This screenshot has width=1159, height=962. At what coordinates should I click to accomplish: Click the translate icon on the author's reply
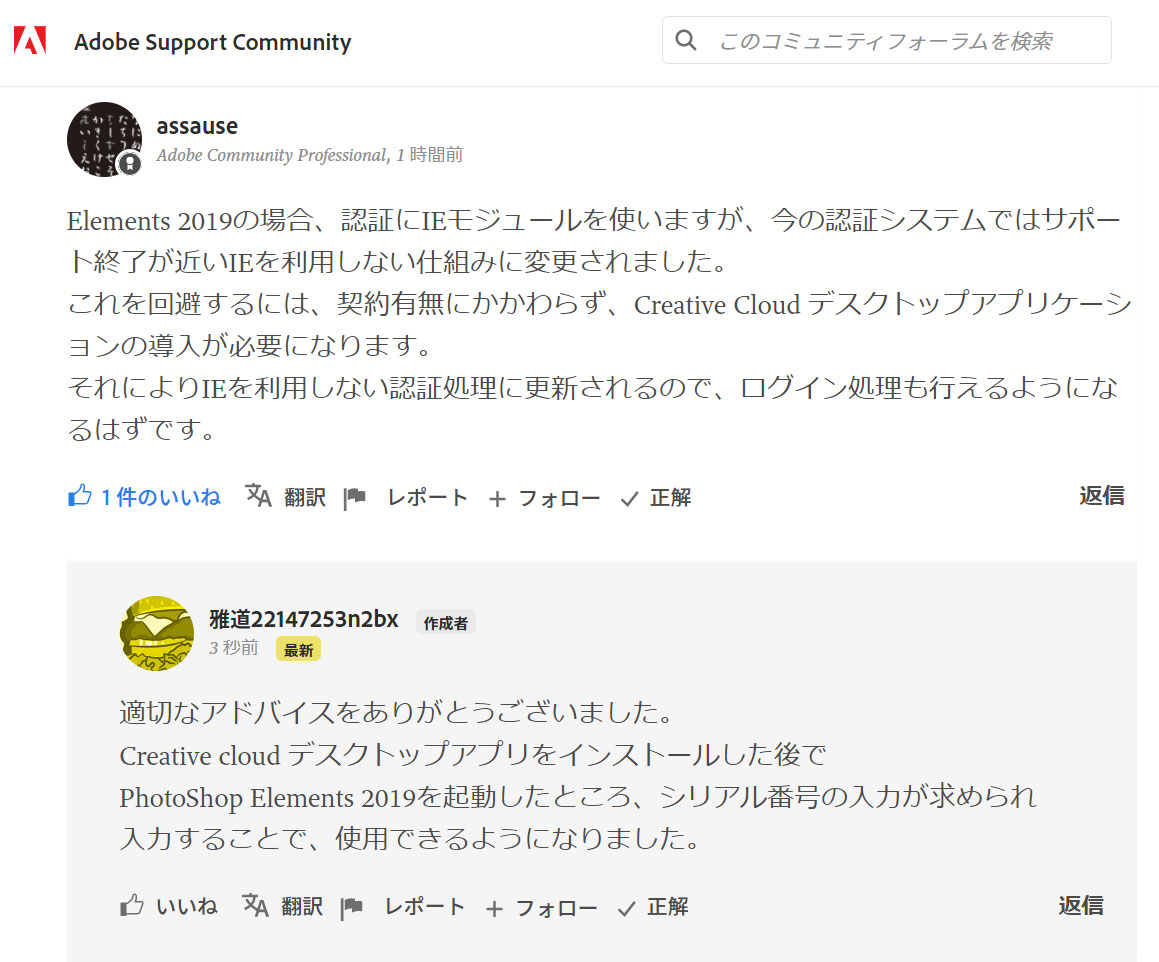coord(255,905)
